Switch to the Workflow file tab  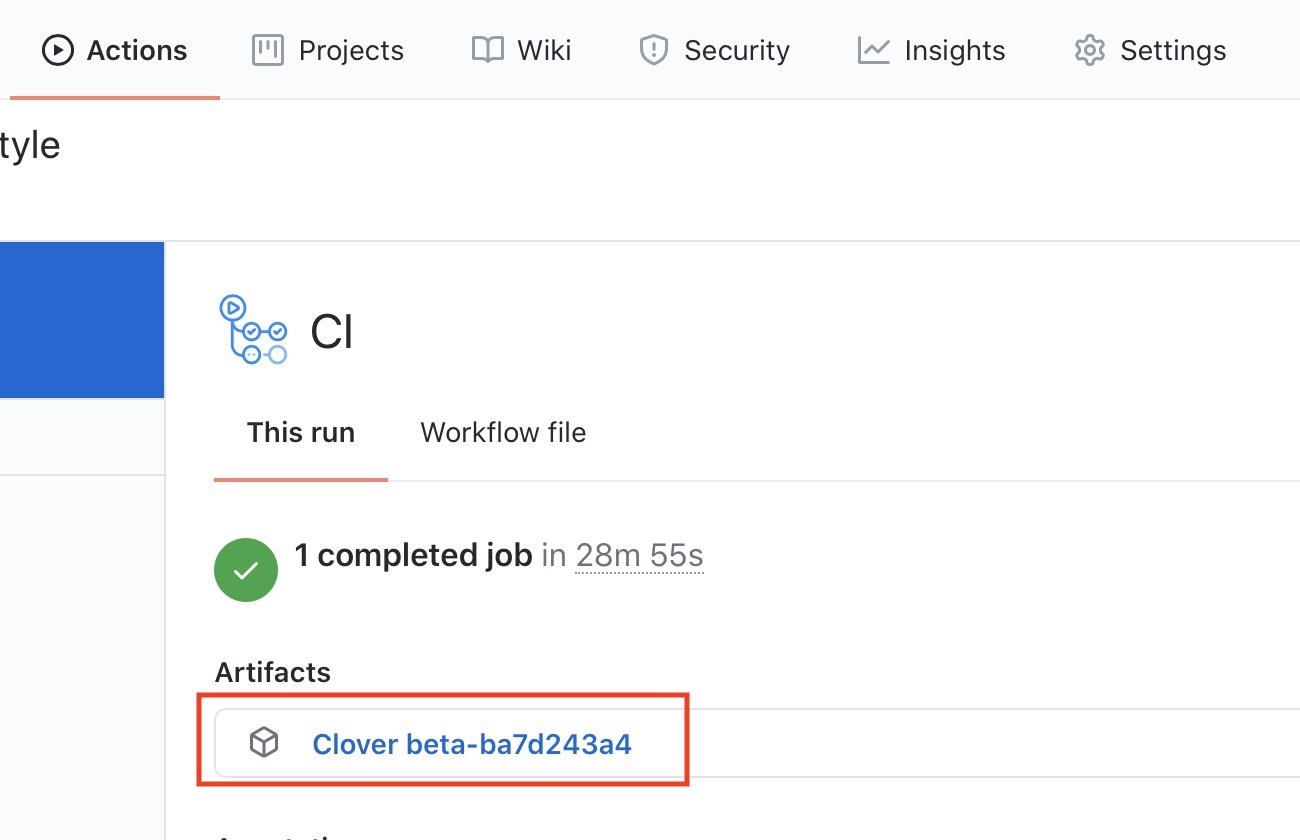coord(503,432)
